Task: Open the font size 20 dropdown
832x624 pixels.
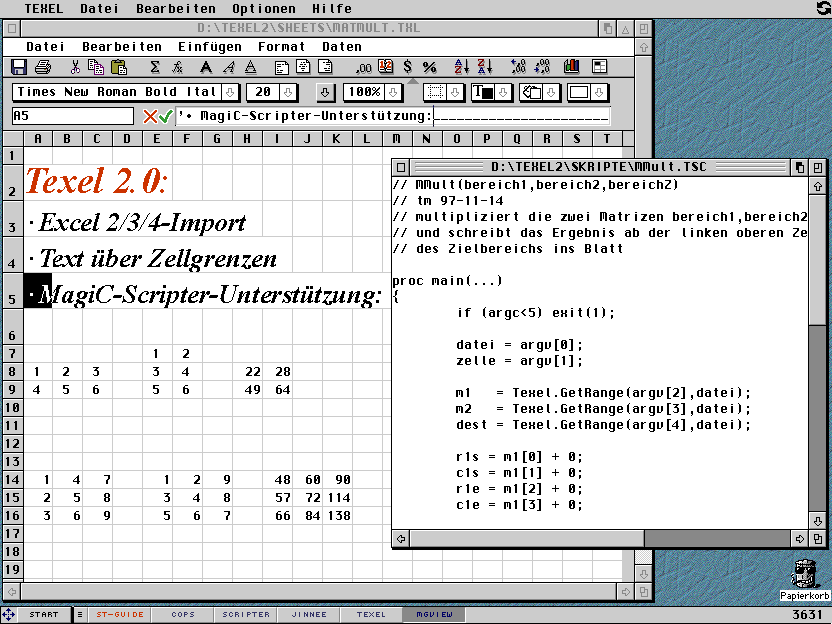Action: click(288, 92)
